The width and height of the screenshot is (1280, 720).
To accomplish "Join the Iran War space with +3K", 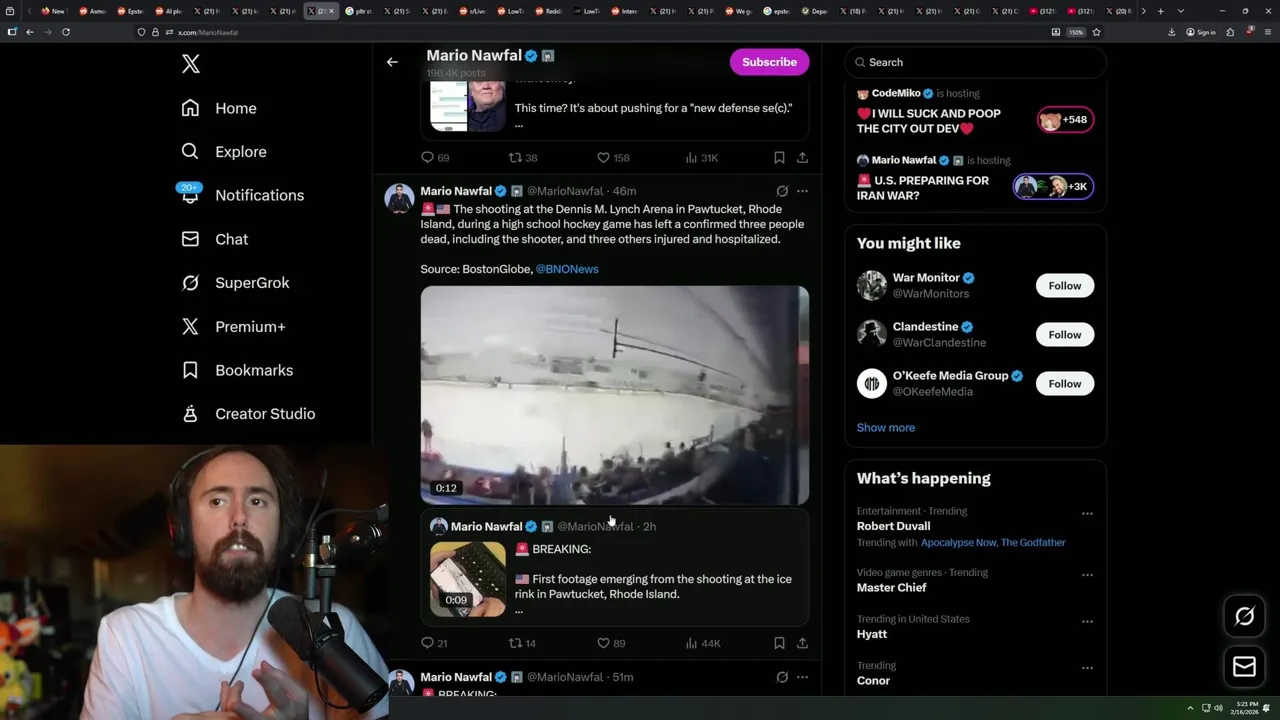I will coord(1053,187).
